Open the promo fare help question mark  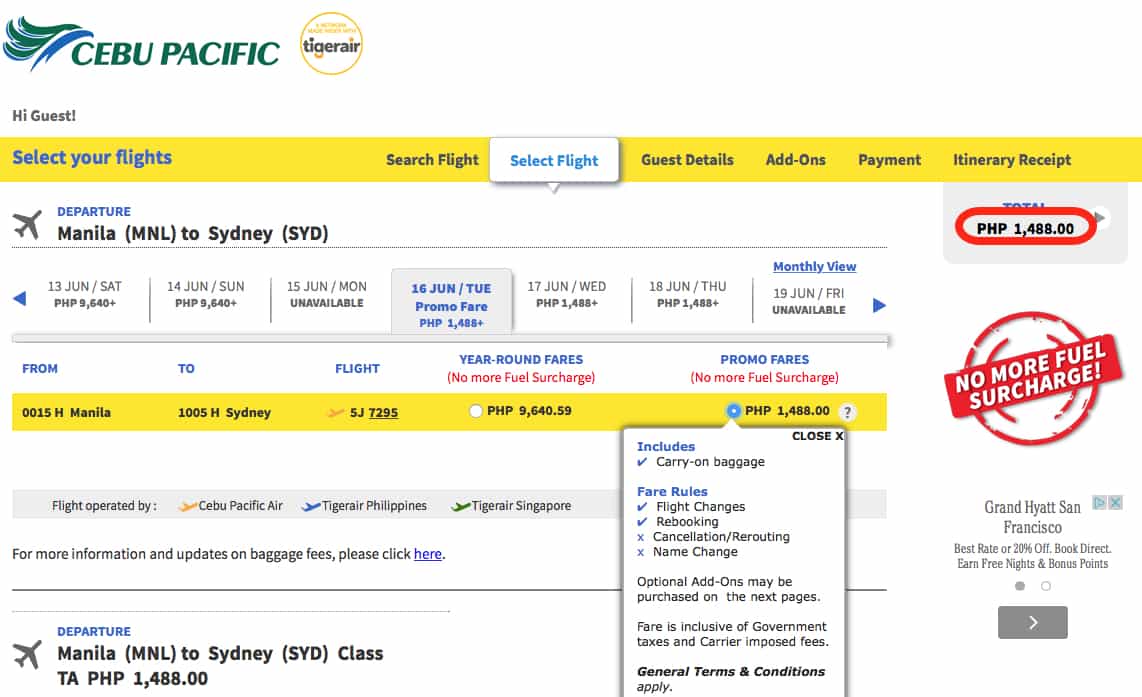(x=847, y=411)
